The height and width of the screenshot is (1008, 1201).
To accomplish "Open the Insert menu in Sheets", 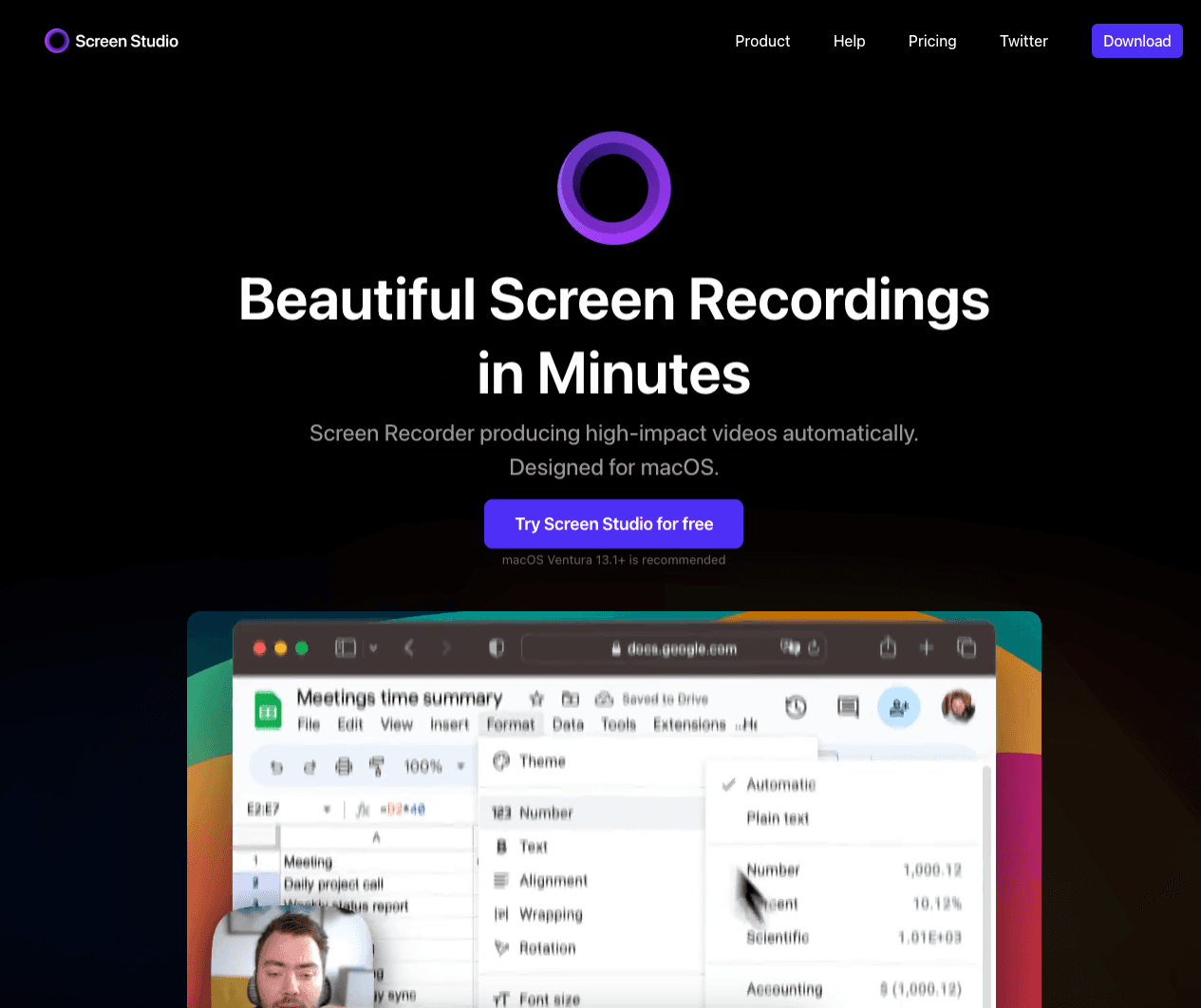I will point(450,724).
